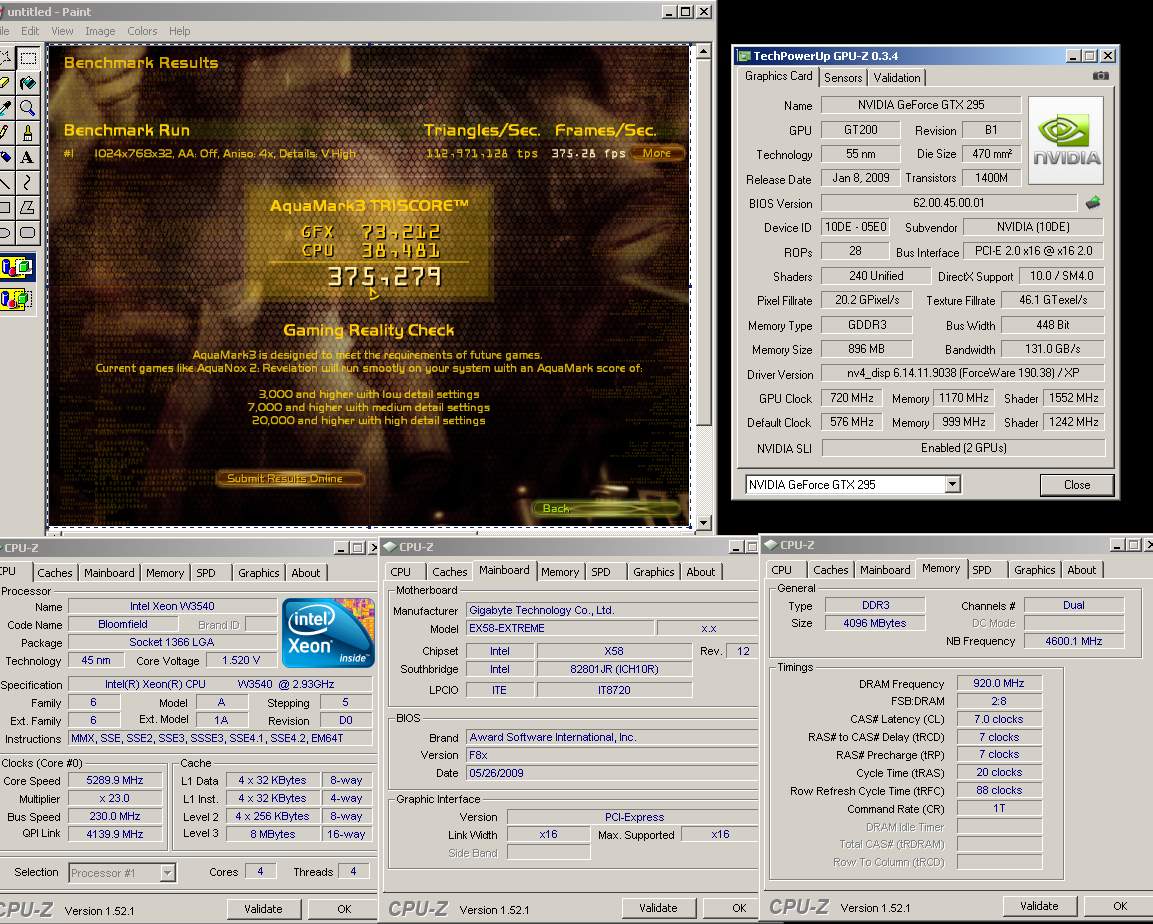Viewport: 1153px width, 924px height.
Task: Open the Edit menu in Paint
Action: click(x=30, y=31)
